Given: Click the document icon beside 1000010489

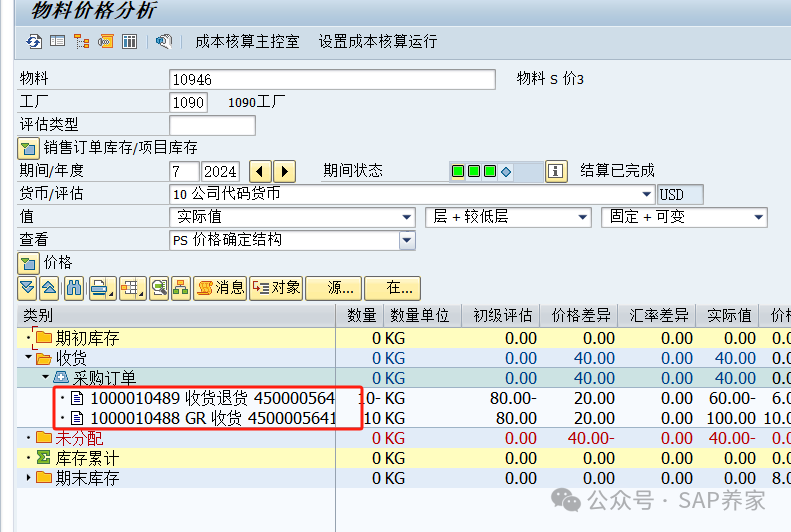Looking at the screenshot, I should 76,398.
